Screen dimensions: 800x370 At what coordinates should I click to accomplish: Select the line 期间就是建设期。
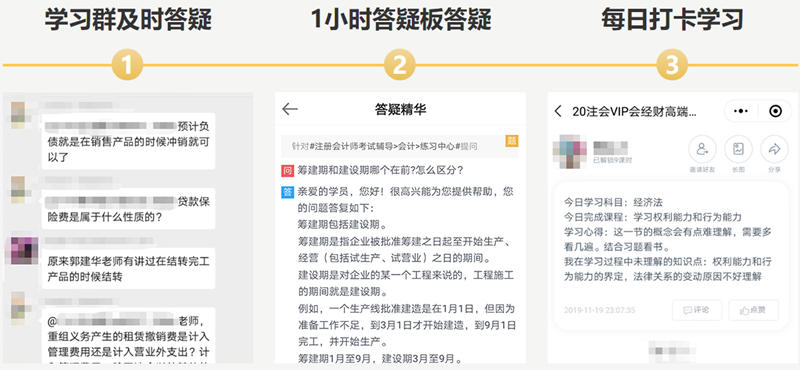click(342, 292)
